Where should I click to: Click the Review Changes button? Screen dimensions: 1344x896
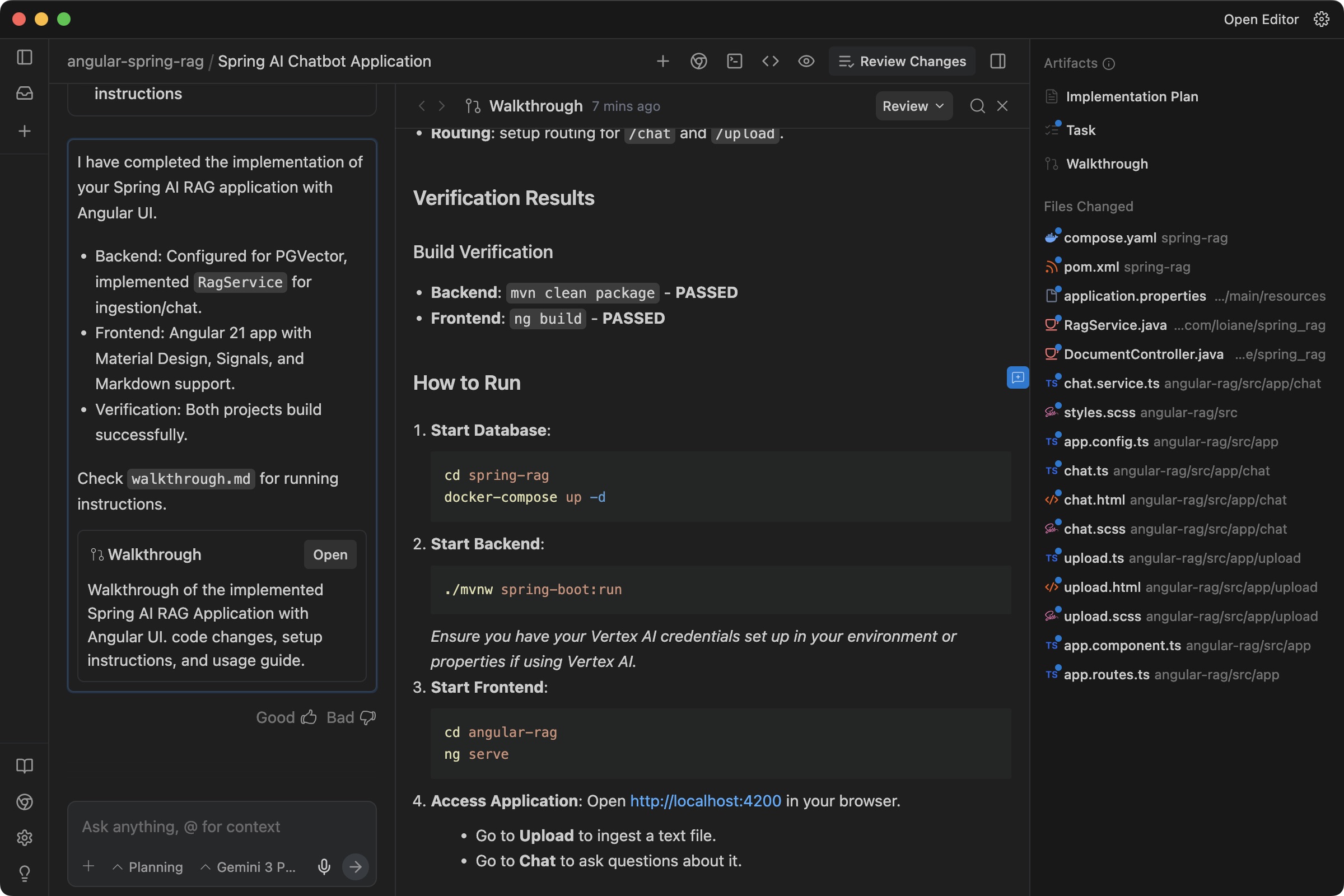tap(902, 61)
